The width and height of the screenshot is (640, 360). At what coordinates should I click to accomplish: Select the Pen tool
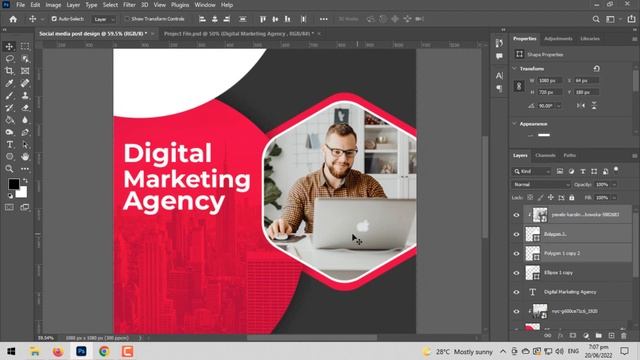(25, 132)
